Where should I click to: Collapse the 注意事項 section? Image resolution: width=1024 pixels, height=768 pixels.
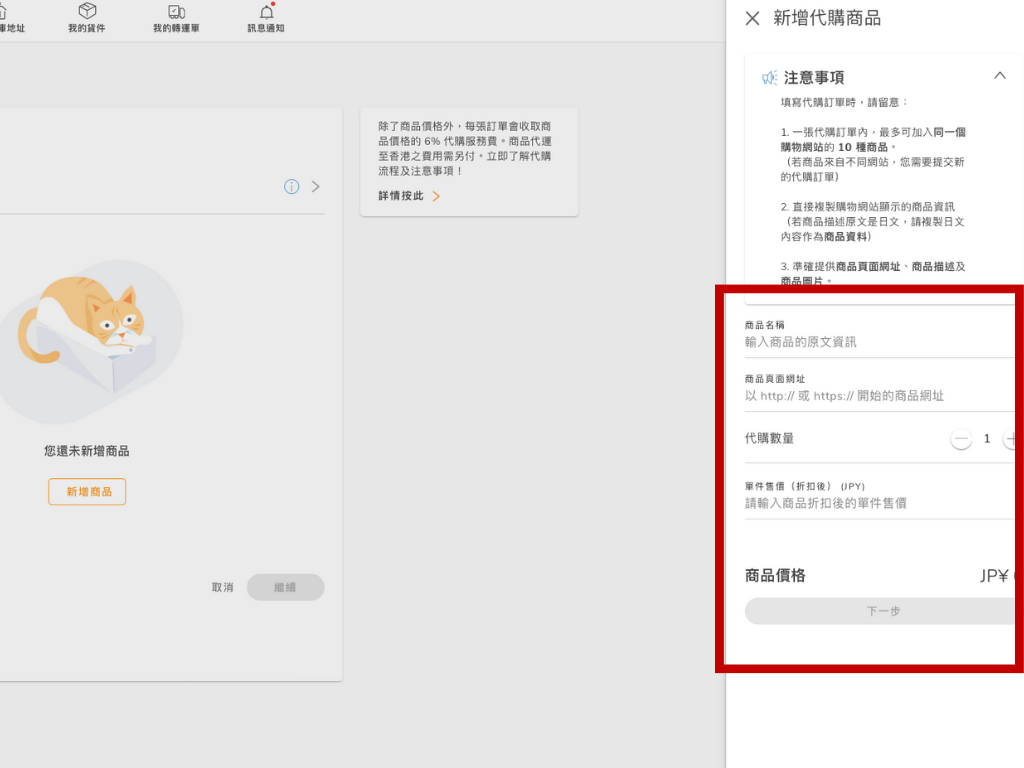click(999, 76)
